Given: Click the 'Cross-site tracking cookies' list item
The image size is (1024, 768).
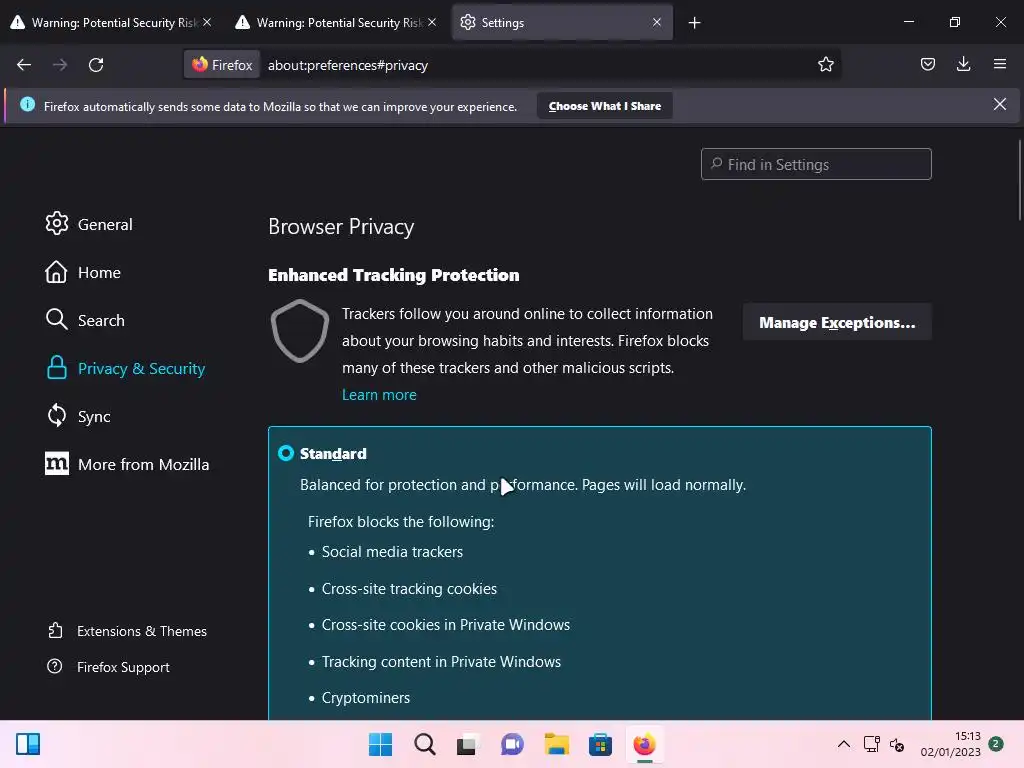Looking at the screenshot, I should pos(409,588).
